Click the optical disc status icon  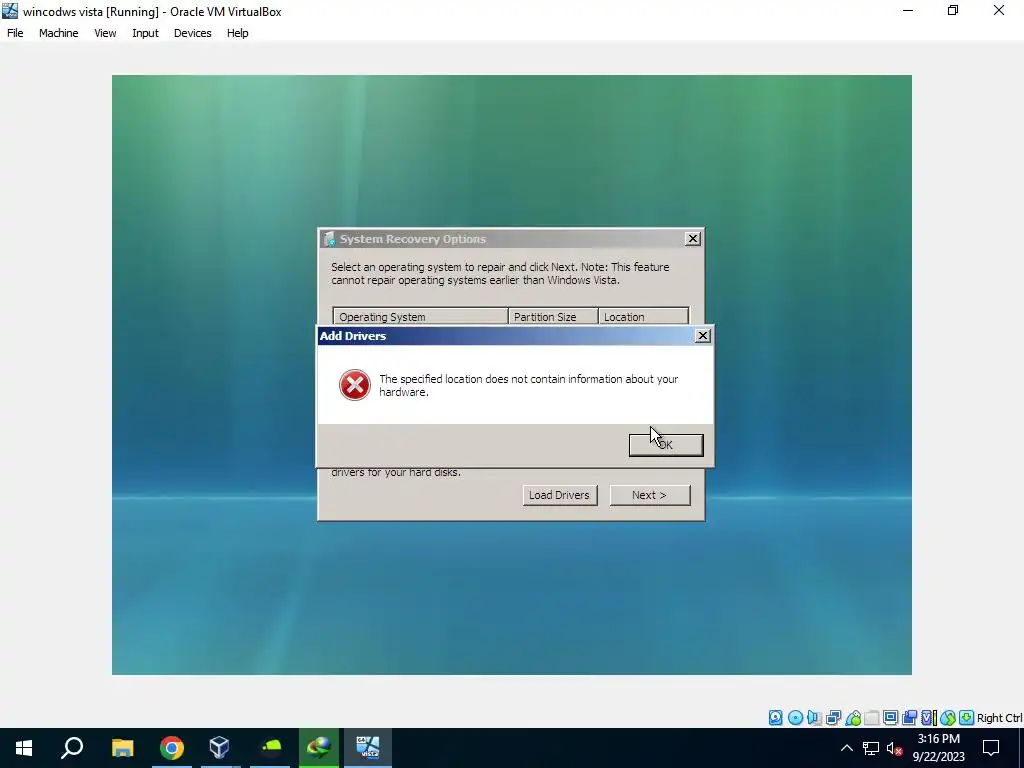click(x=795, y=718)
